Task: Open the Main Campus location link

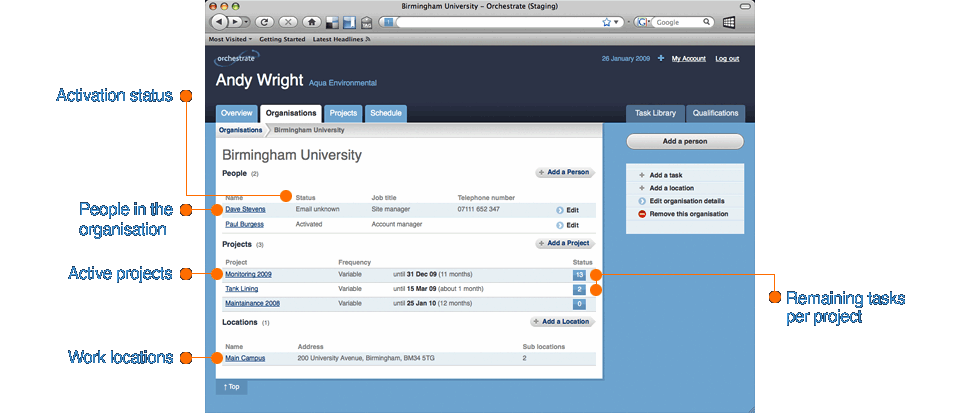Action: pyautogui.click(x=245, y=358)
